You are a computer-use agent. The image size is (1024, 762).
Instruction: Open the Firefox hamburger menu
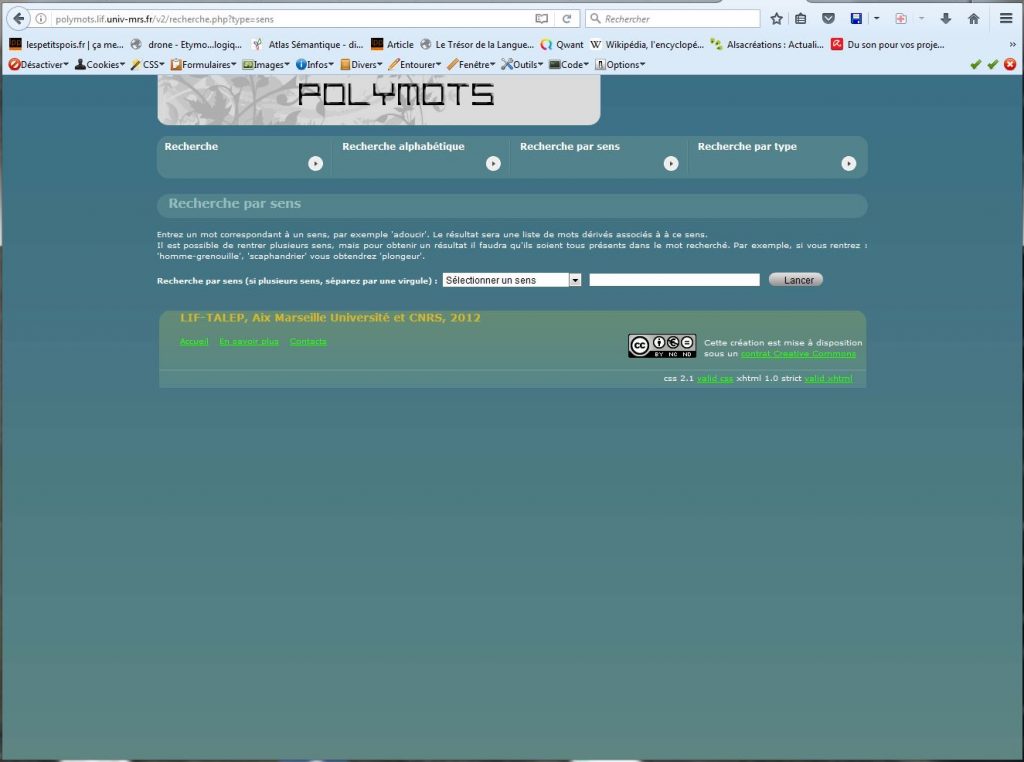click(1005, 19)
